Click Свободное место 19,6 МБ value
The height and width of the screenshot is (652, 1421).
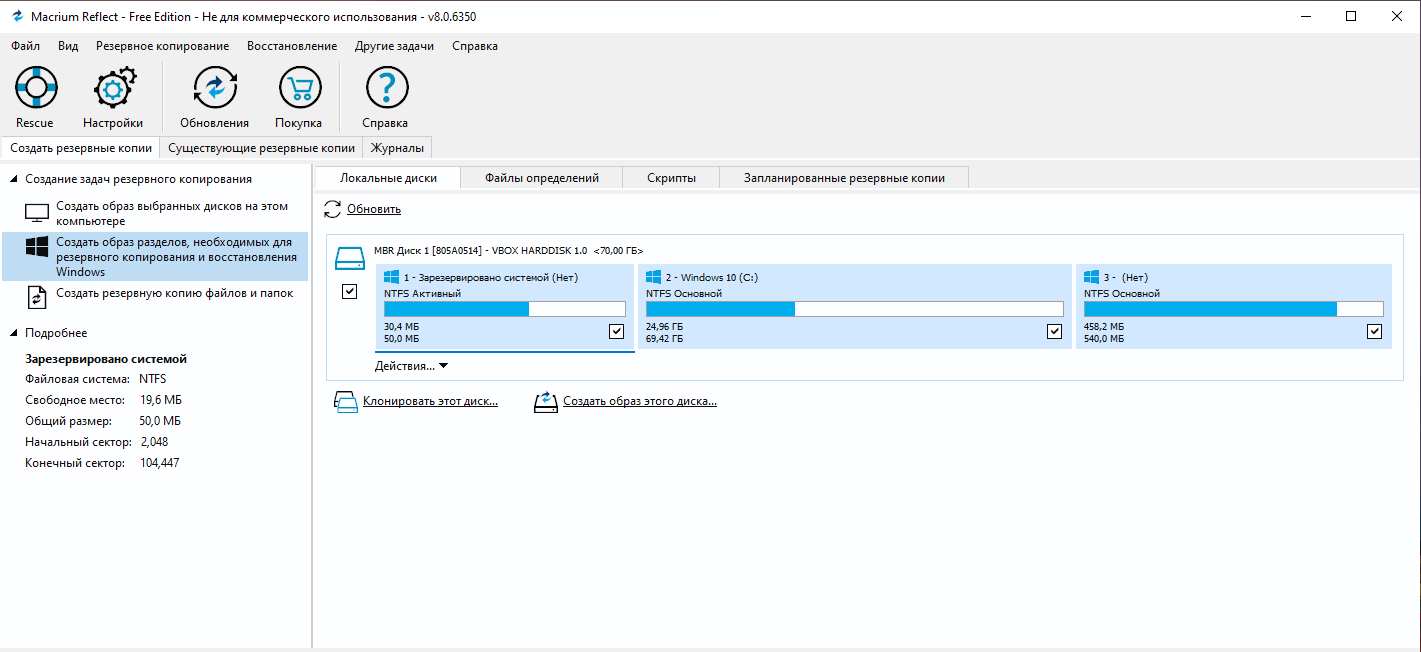tap(160, 400)
